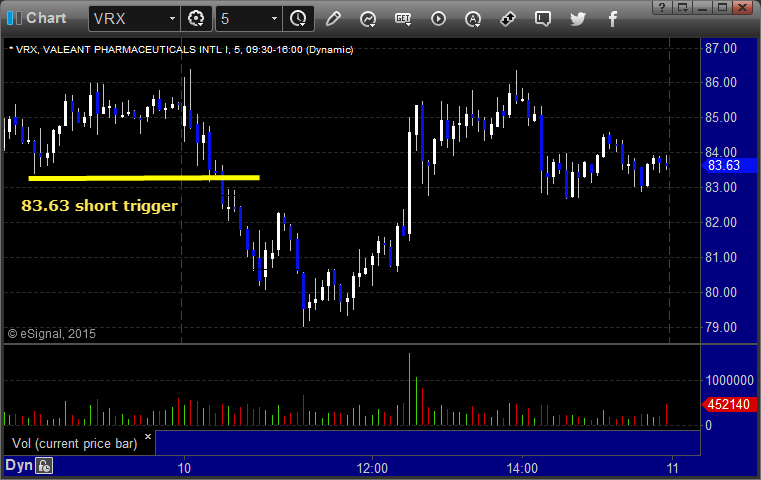Click the linking color bars next to Chart

coord(14,18)
